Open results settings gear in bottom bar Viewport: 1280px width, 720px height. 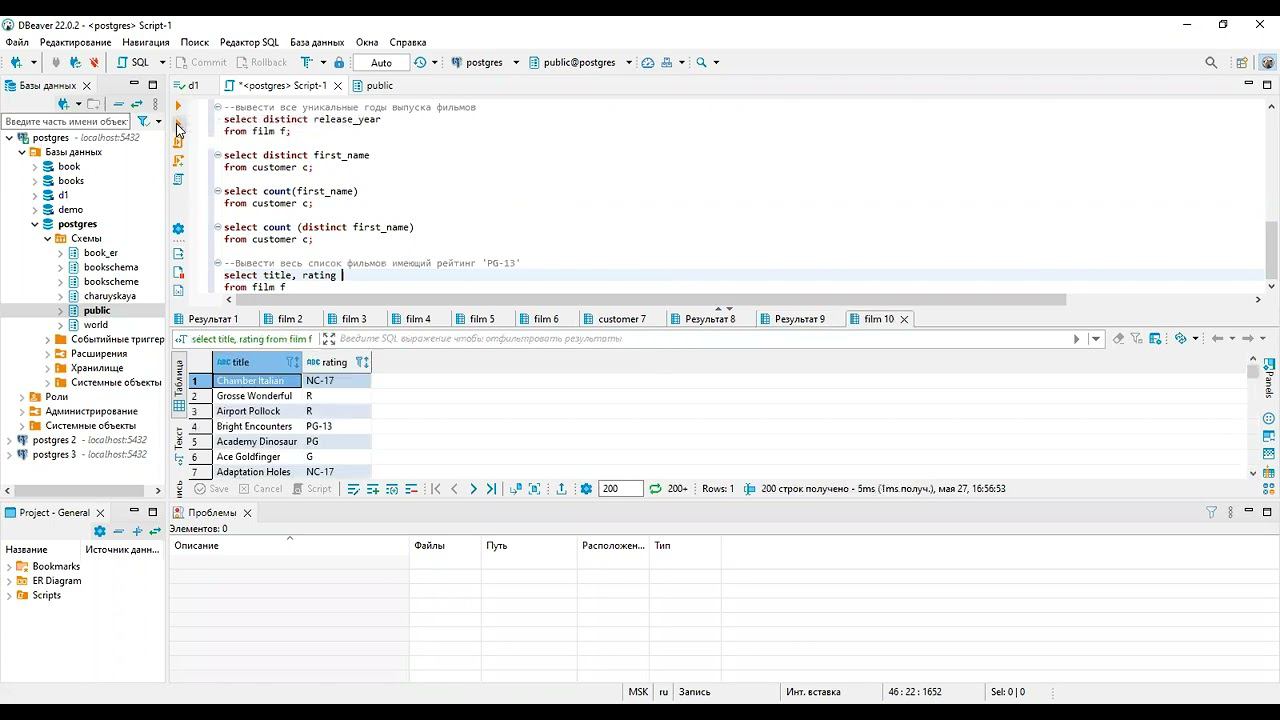coord(586,489)
